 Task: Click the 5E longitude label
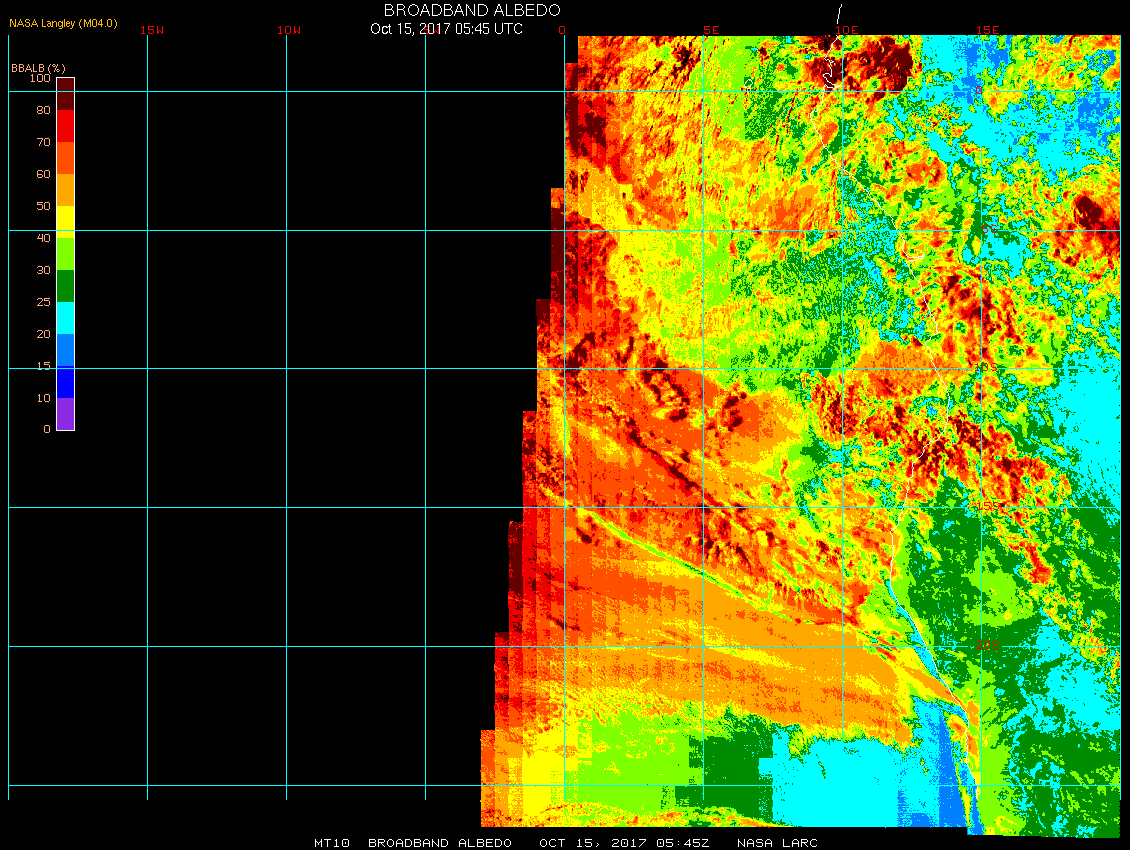pyautogui.click(x=711, y=30)
